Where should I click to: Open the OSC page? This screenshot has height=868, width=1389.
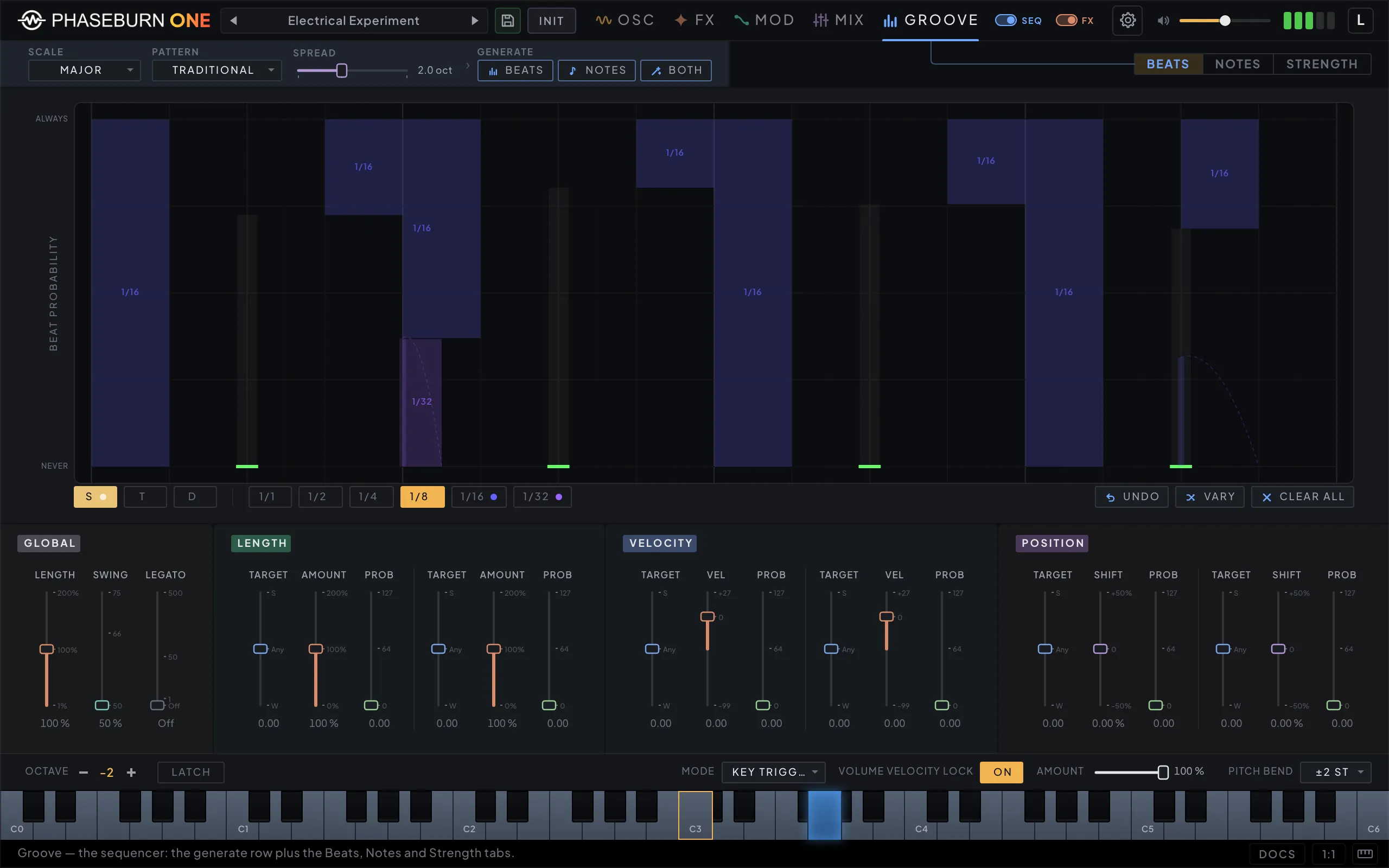625,21
